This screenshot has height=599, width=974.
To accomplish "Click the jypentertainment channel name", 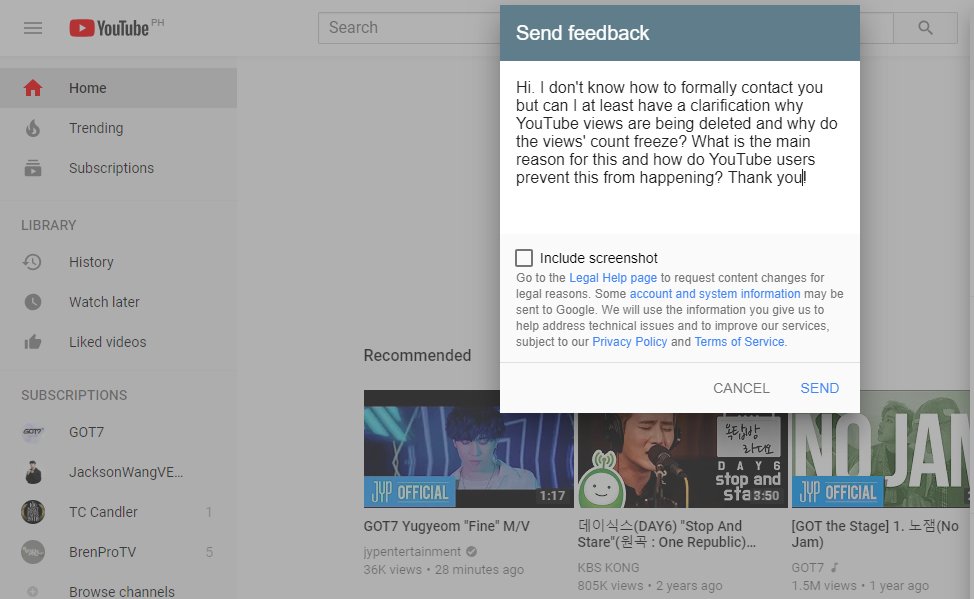I will (x=412, y=552).
